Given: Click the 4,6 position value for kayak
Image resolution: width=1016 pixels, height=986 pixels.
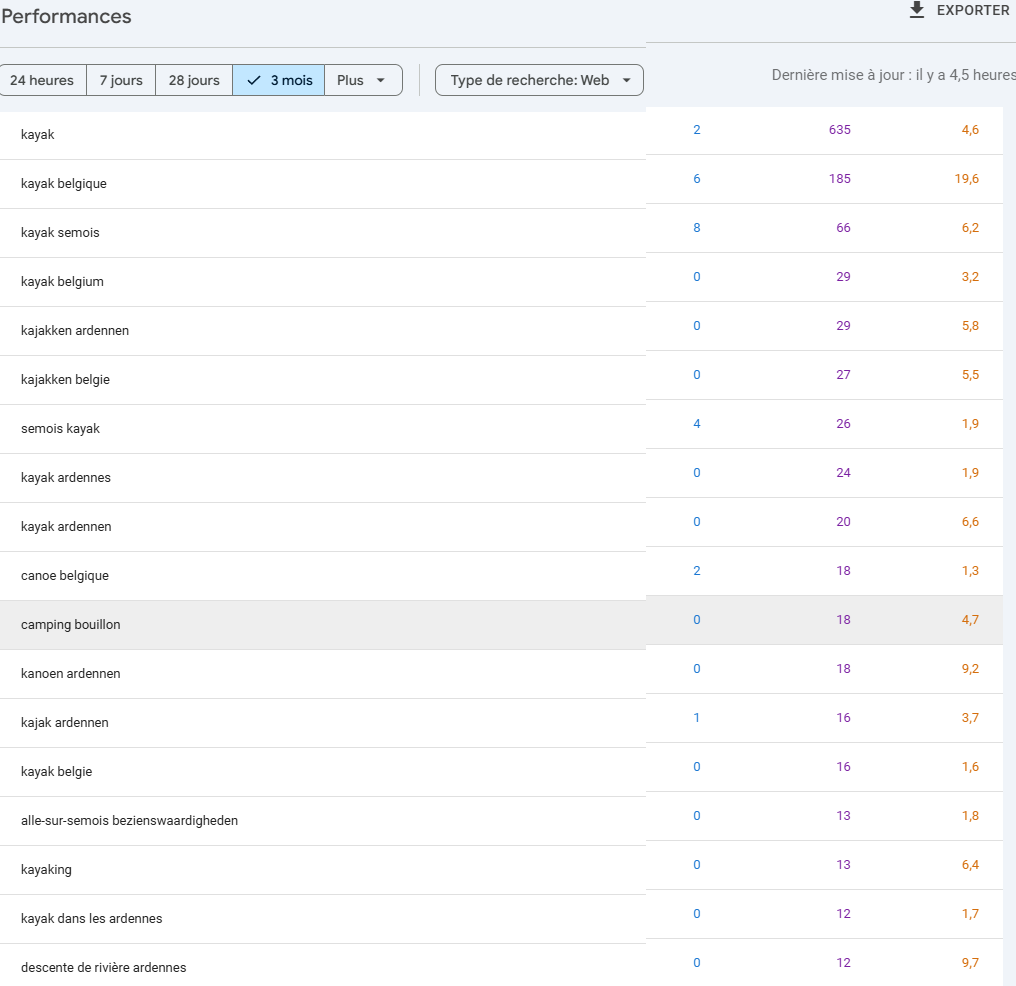Looking at the screenshot, I should [970, 130].
